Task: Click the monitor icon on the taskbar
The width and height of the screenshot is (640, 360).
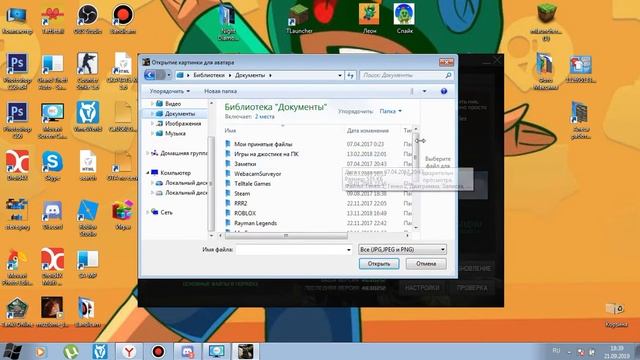Action: (x=216, y=351)
